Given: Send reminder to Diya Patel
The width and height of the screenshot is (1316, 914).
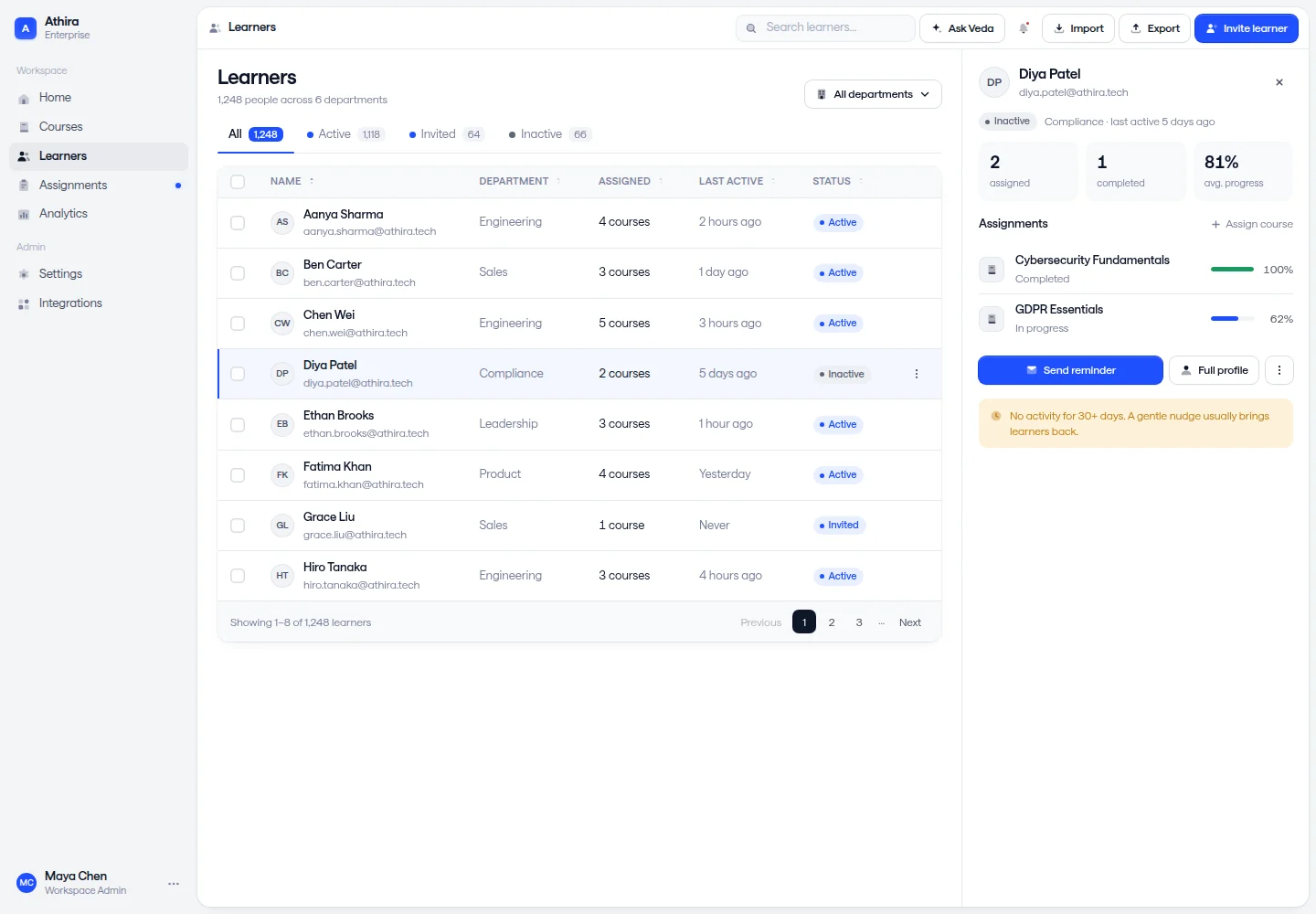Looking at the screenshot, I should click(x=1070, y=370).
